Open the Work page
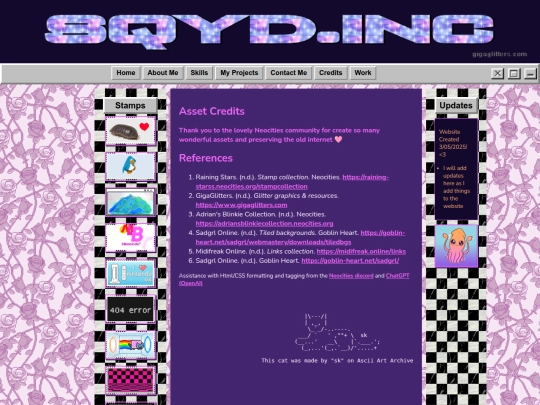 363,73
